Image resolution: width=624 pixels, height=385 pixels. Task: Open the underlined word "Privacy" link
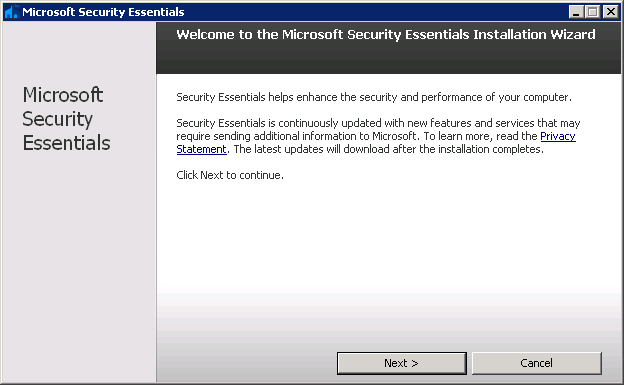pos(558,136)
